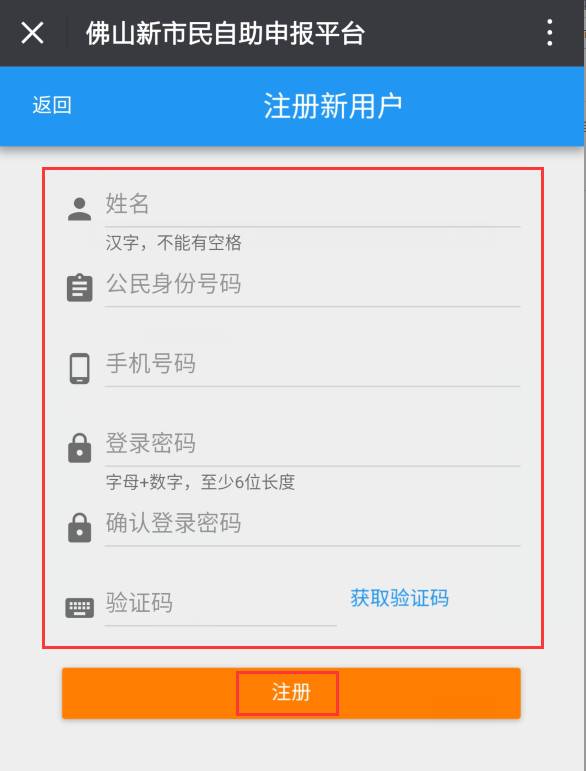Click the clipboard icon for 公民身份号码

pyautogui.click(x=79, y=288)
